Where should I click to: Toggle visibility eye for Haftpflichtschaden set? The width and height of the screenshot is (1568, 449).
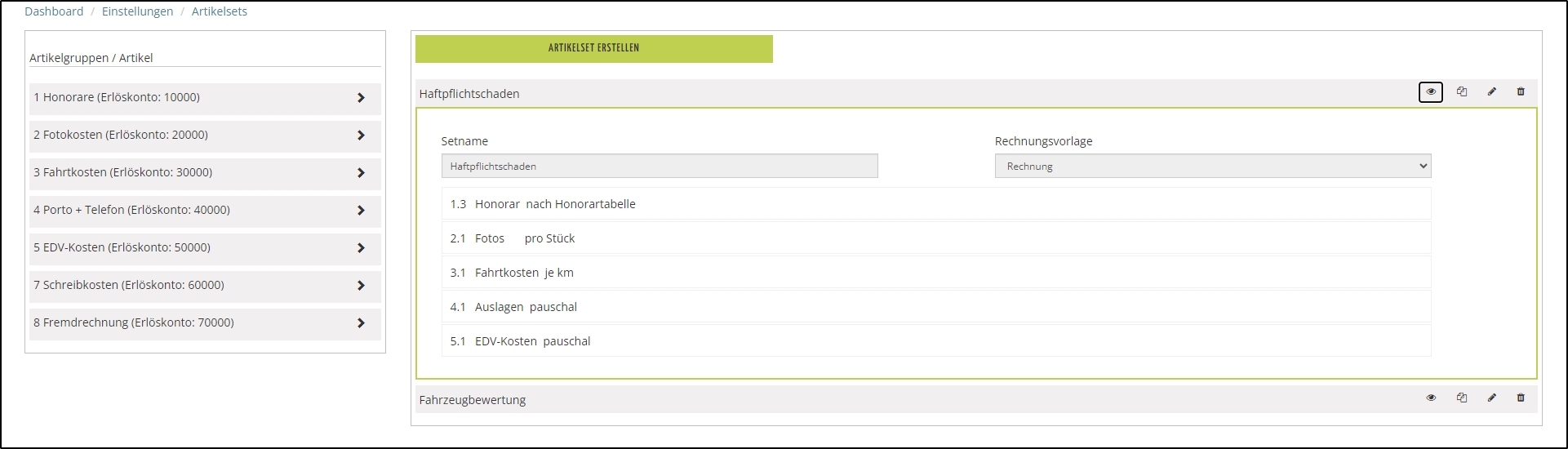click(1430, 92)
